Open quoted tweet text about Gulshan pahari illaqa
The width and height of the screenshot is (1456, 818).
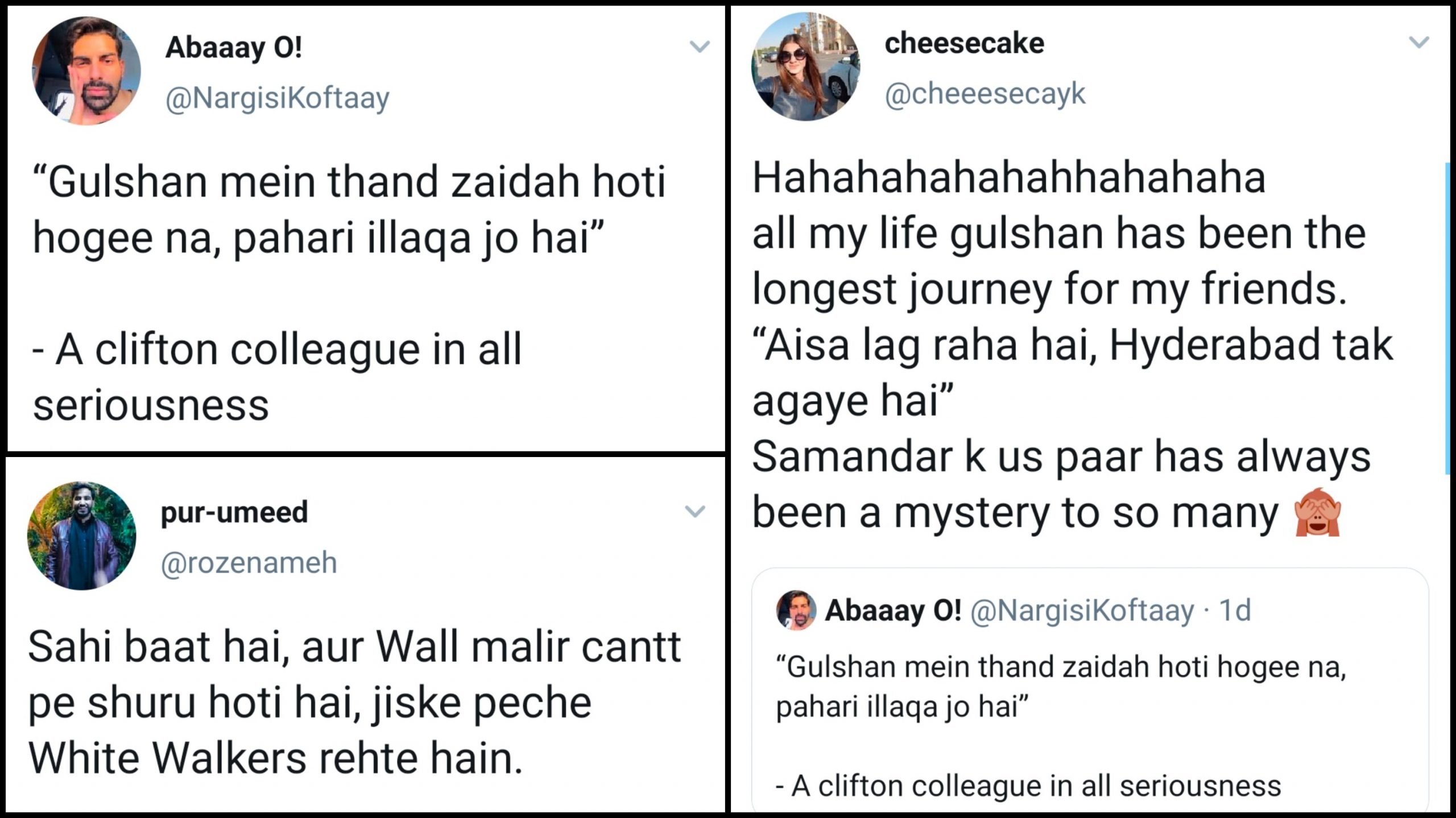click(1060, 687)
